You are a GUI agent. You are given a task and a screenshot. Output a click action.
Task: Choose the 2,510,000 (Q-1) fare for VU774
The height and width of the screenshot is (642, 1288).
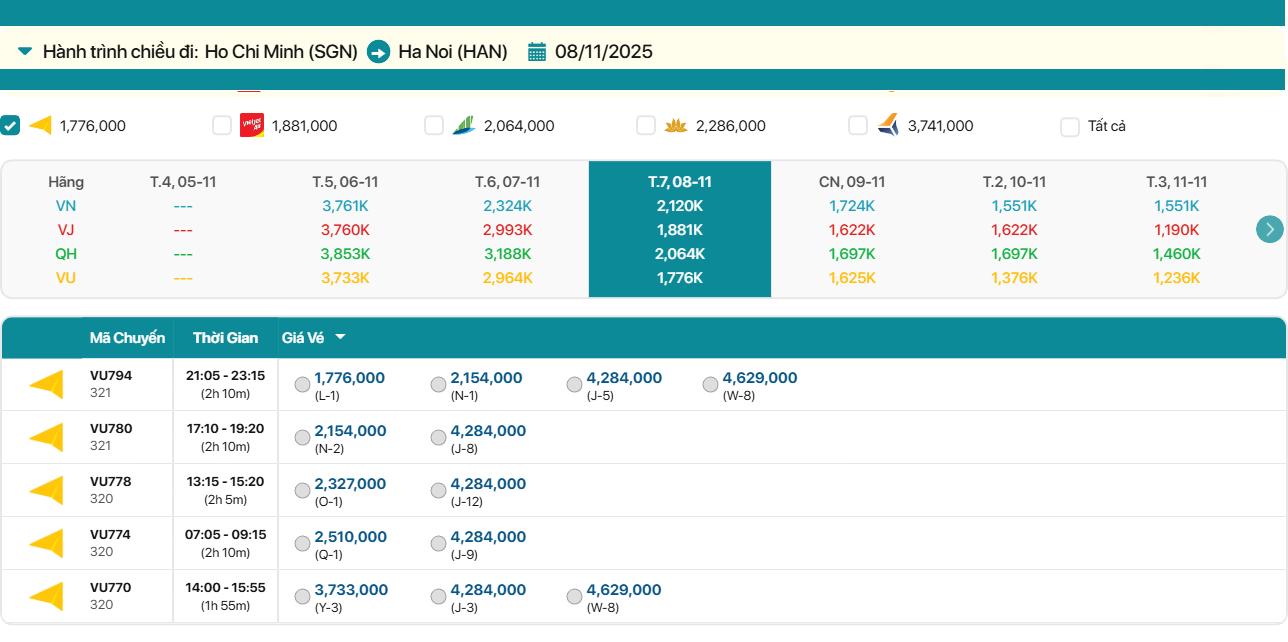pos(302,544)
